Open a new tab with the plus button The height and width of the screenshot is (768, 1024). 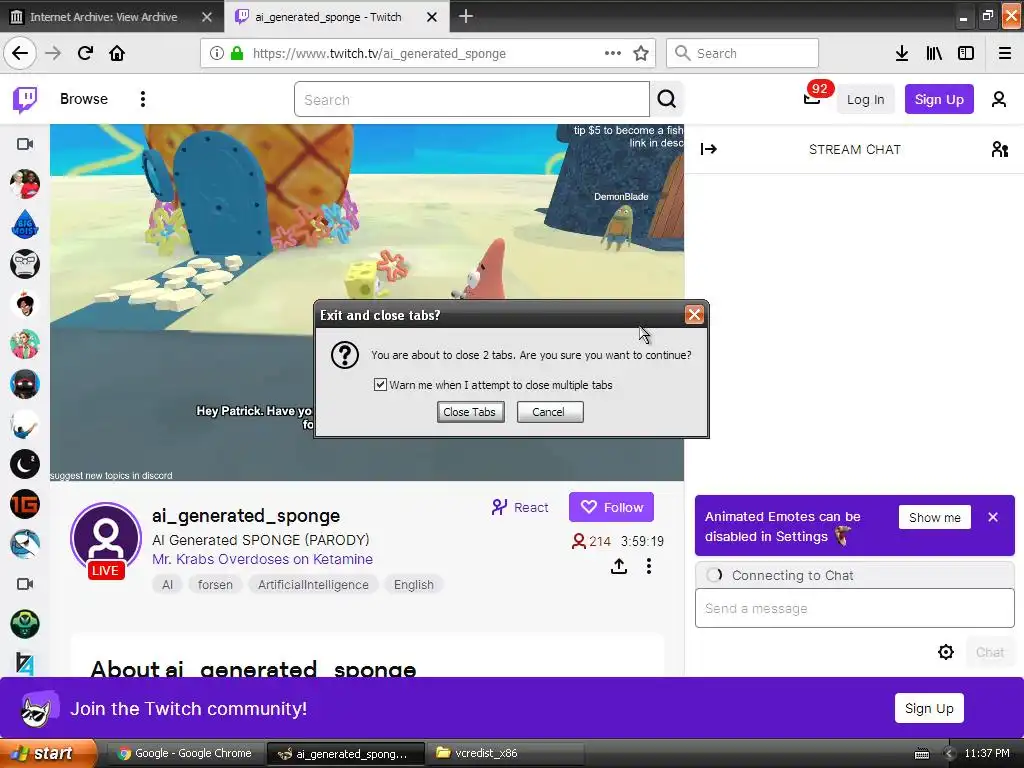(466, 16)
